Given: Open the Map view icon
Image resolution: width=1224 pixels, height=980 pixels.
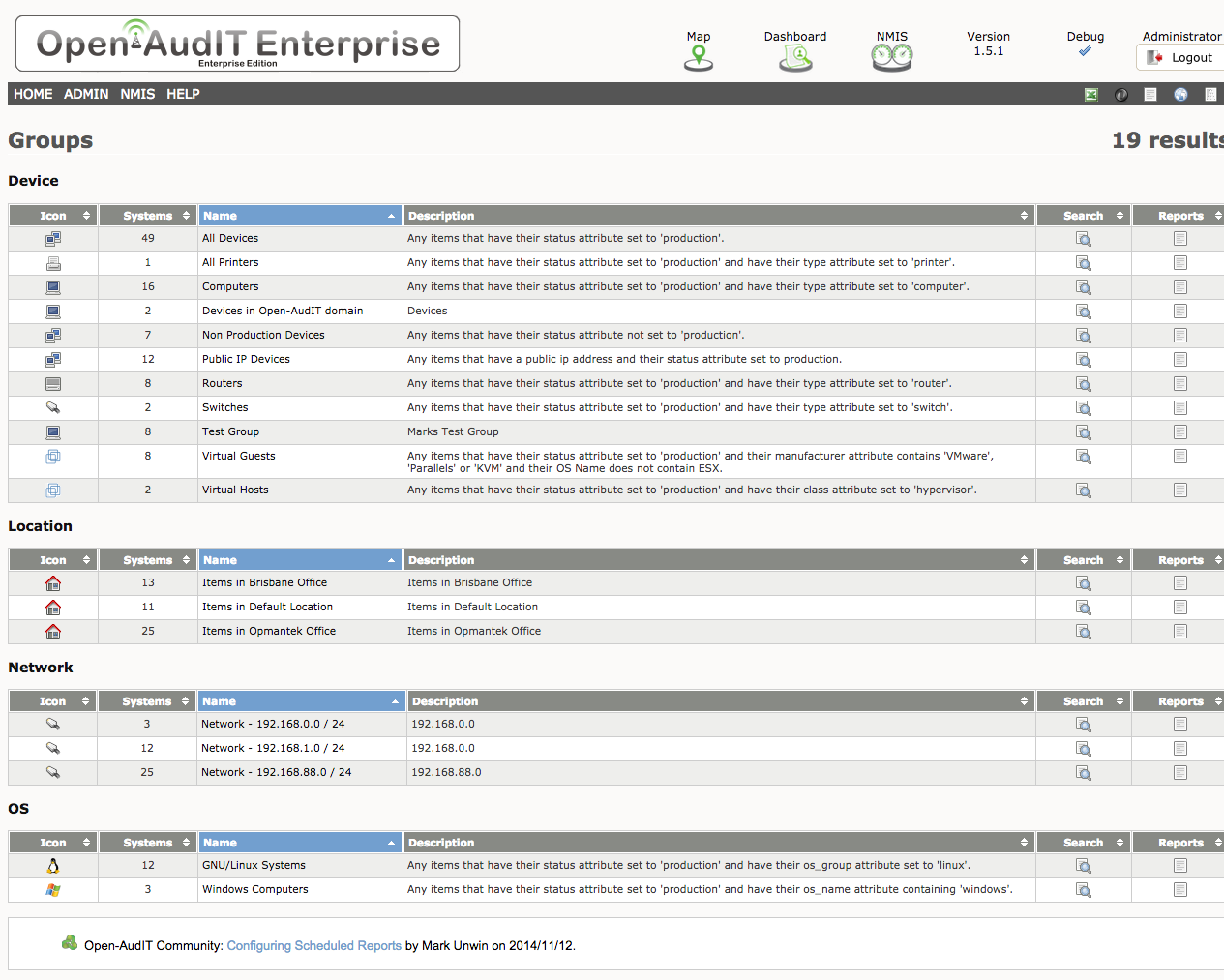Looking at the screenshot, I should [x=698, y=59].
